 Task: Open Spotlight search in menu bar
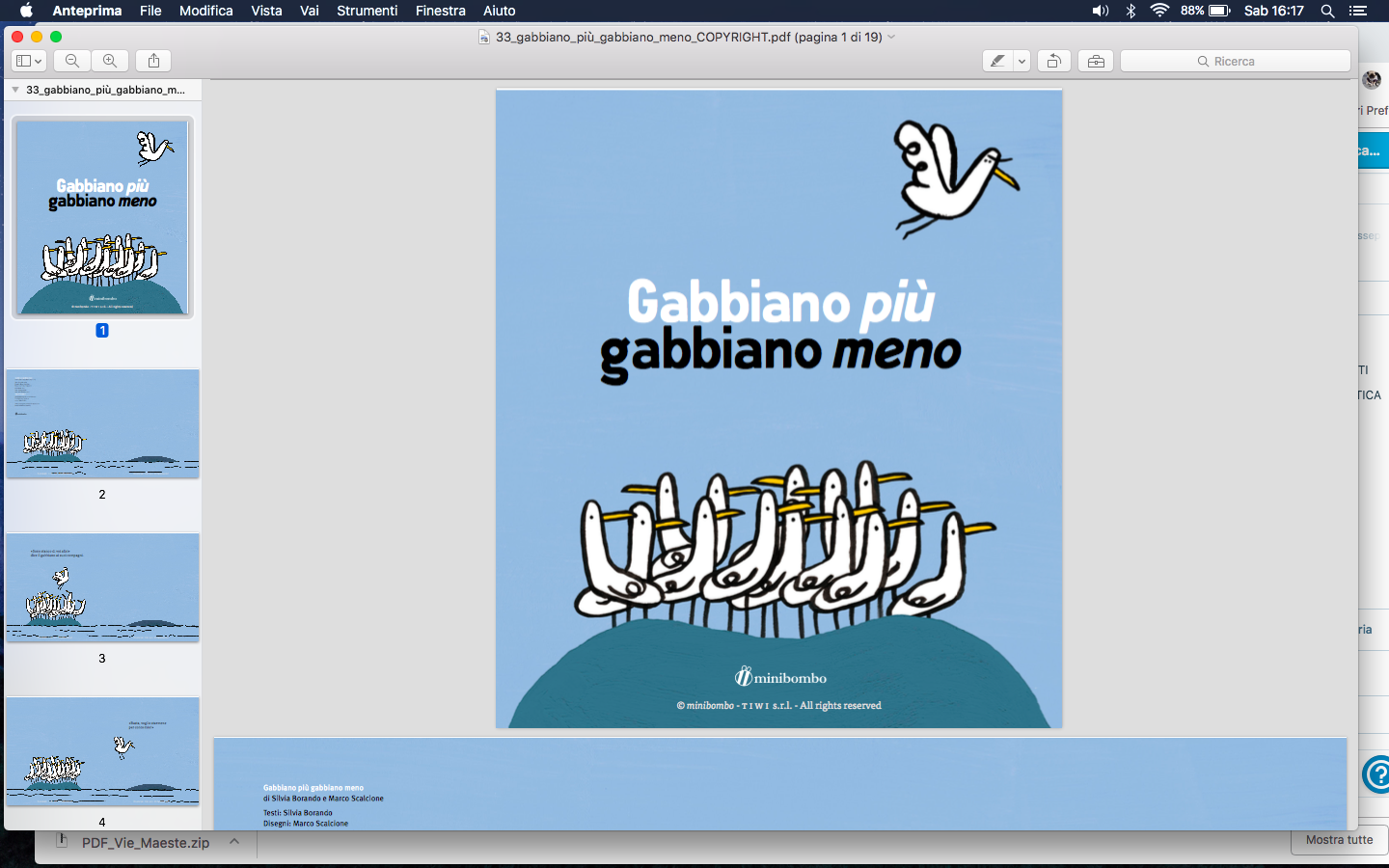pos(1327,11)
